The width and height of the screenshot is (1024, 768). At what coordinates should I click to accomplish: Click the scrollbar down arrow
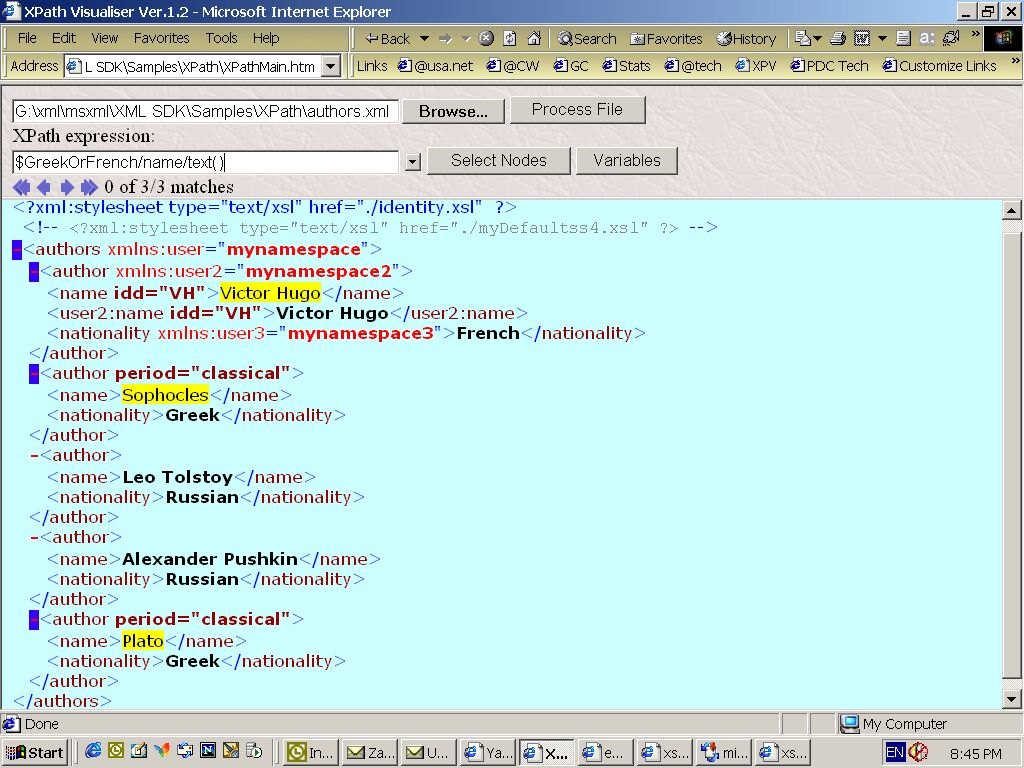pos(1011,699)
